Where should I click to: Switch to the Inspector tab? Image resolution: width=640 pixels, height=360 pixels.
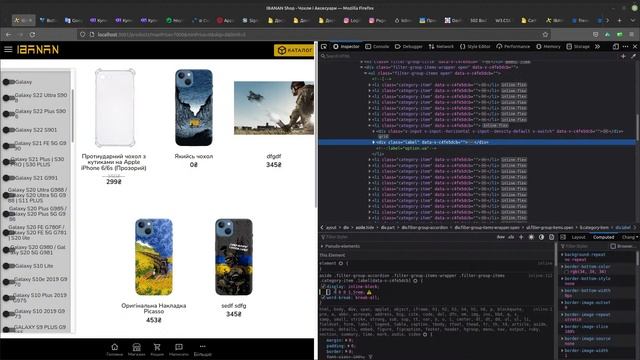pyautogui.click(x=346, y=47)
